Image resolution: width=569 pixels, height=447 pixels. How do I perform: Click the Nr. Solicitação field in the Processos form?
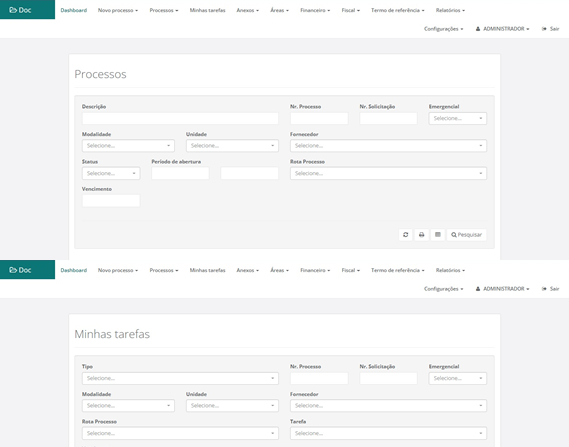click(388, 118)
